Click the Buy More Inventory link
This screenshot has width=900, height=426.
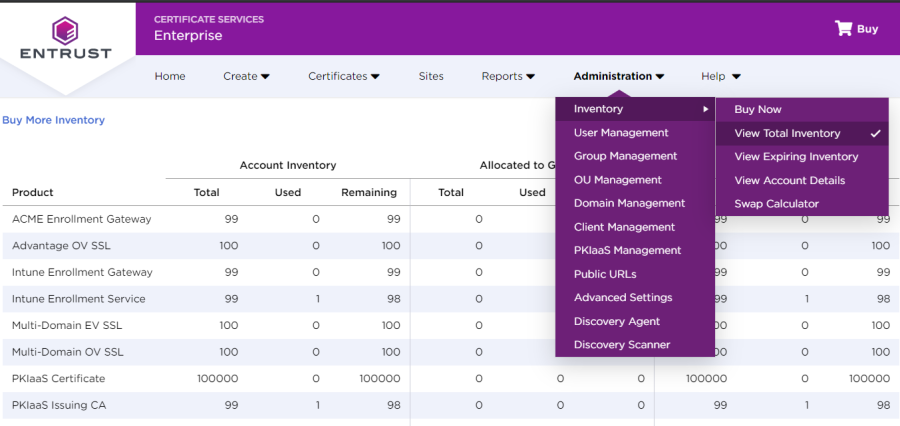tap(53, 120)
